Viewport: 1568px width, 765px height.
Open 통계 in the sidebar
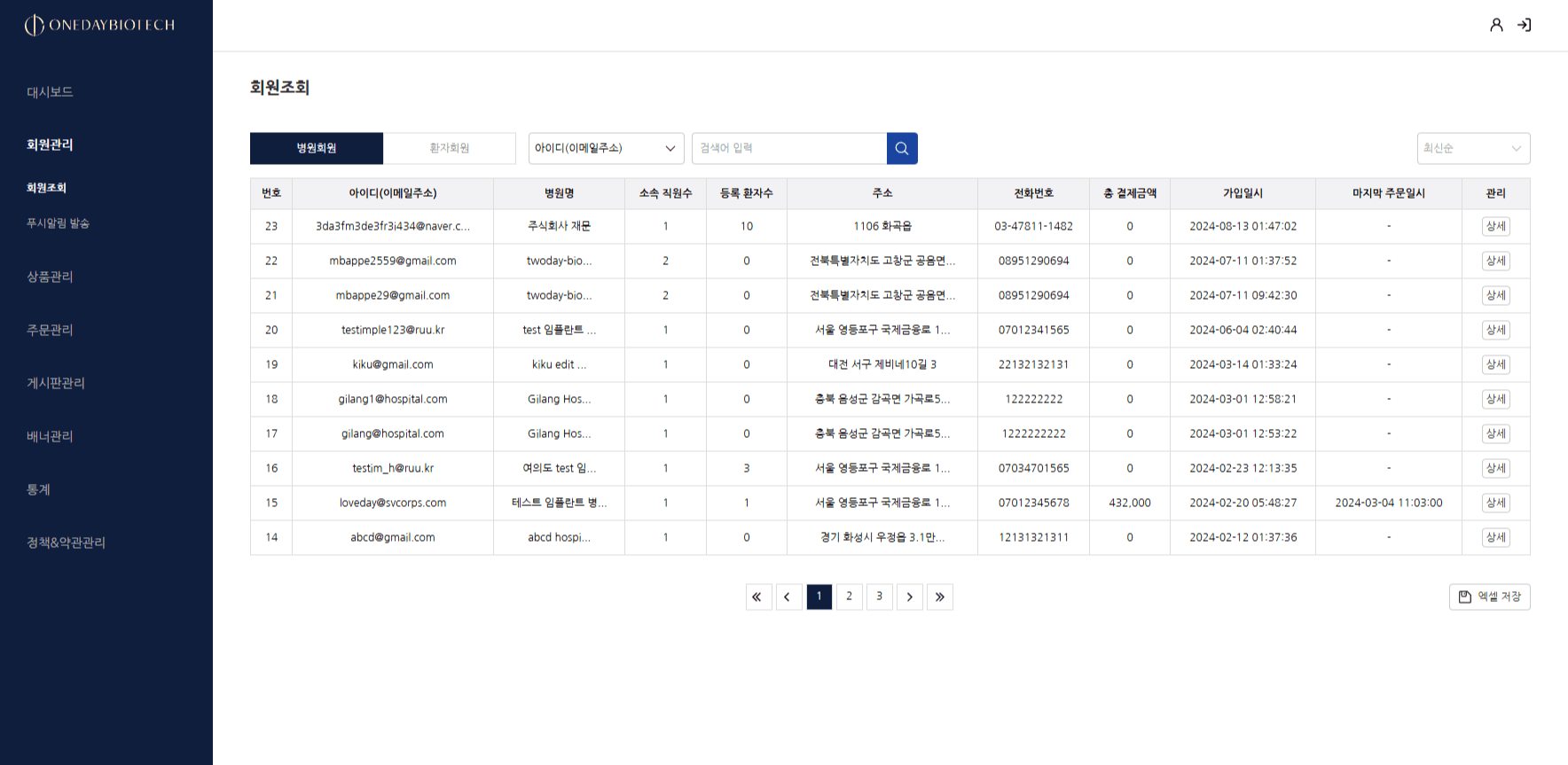click(38, 489)
